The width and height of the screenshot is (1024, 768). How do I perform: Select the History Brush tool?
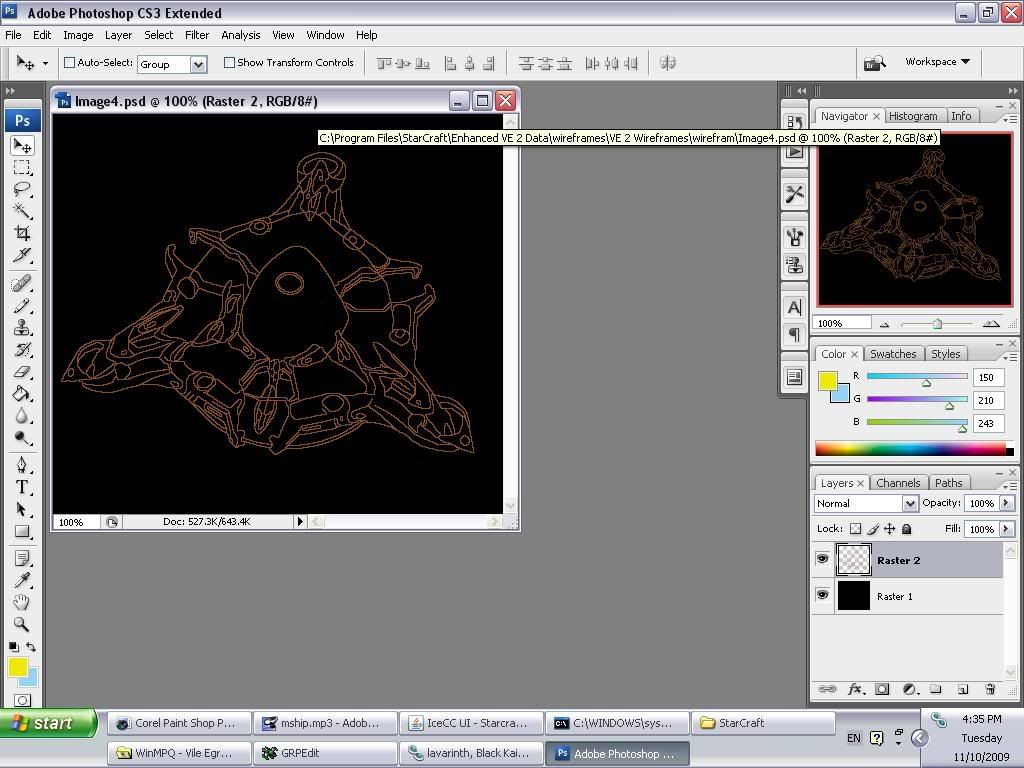pos(22,349)
